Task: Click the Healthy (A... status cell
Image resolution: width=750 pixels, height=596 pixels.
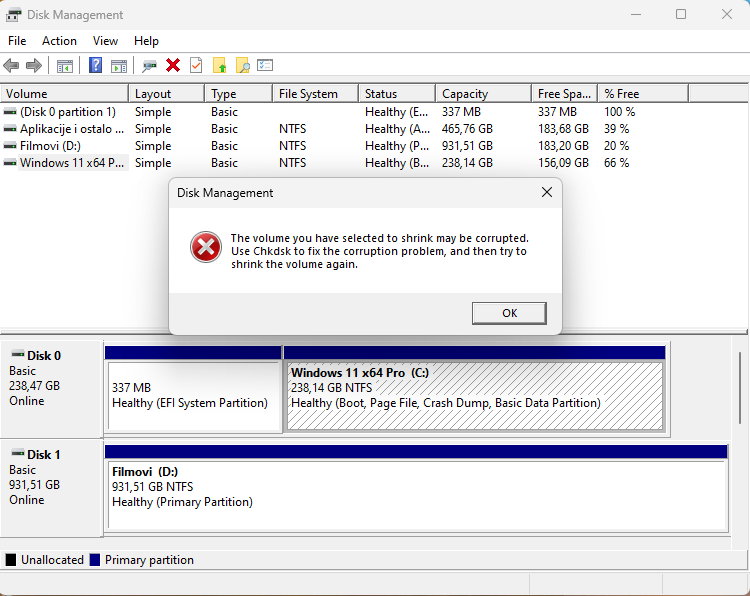Action: [x=397, y=129]
